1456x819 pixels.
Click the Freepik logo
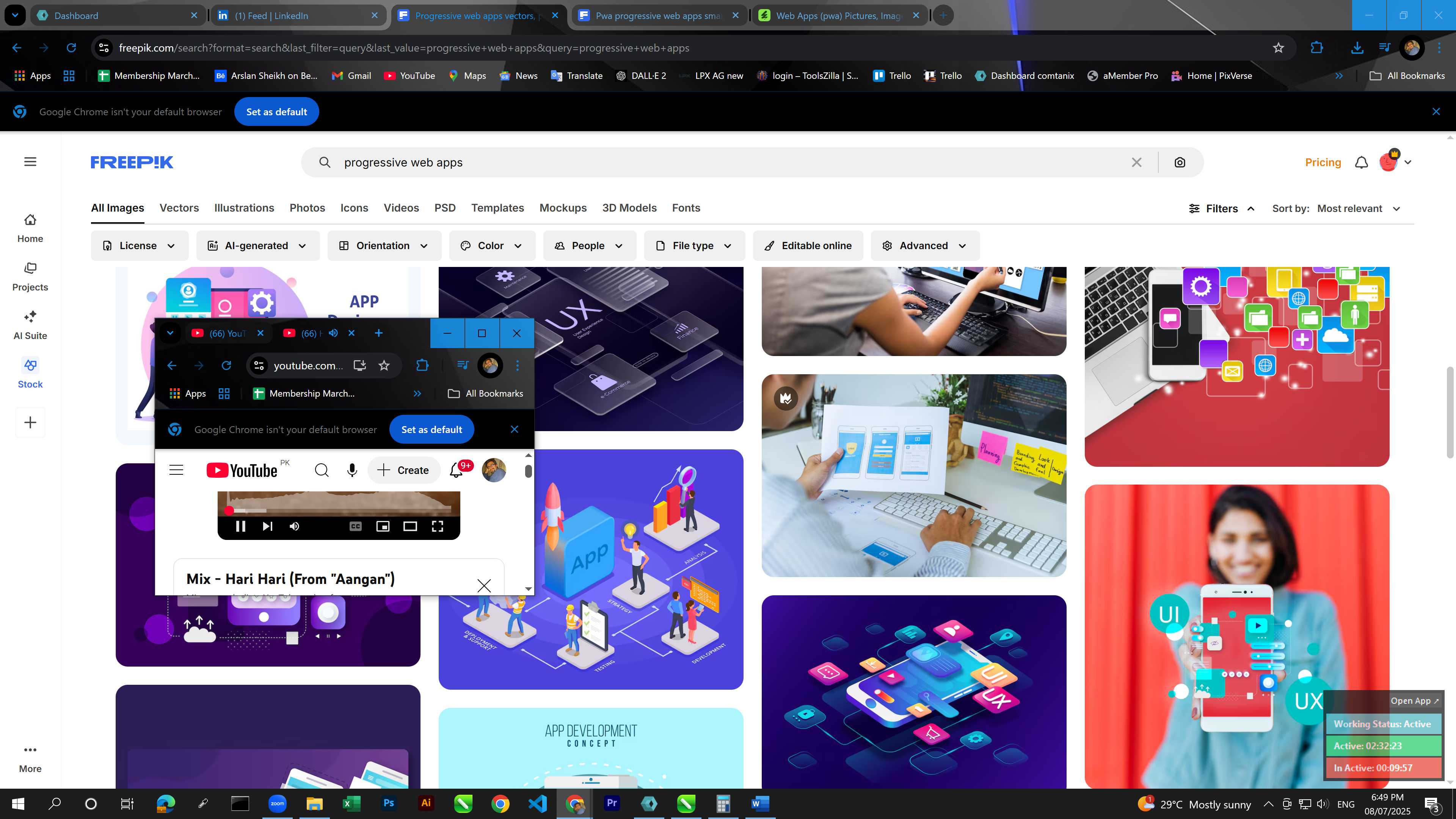click(132, 162)
